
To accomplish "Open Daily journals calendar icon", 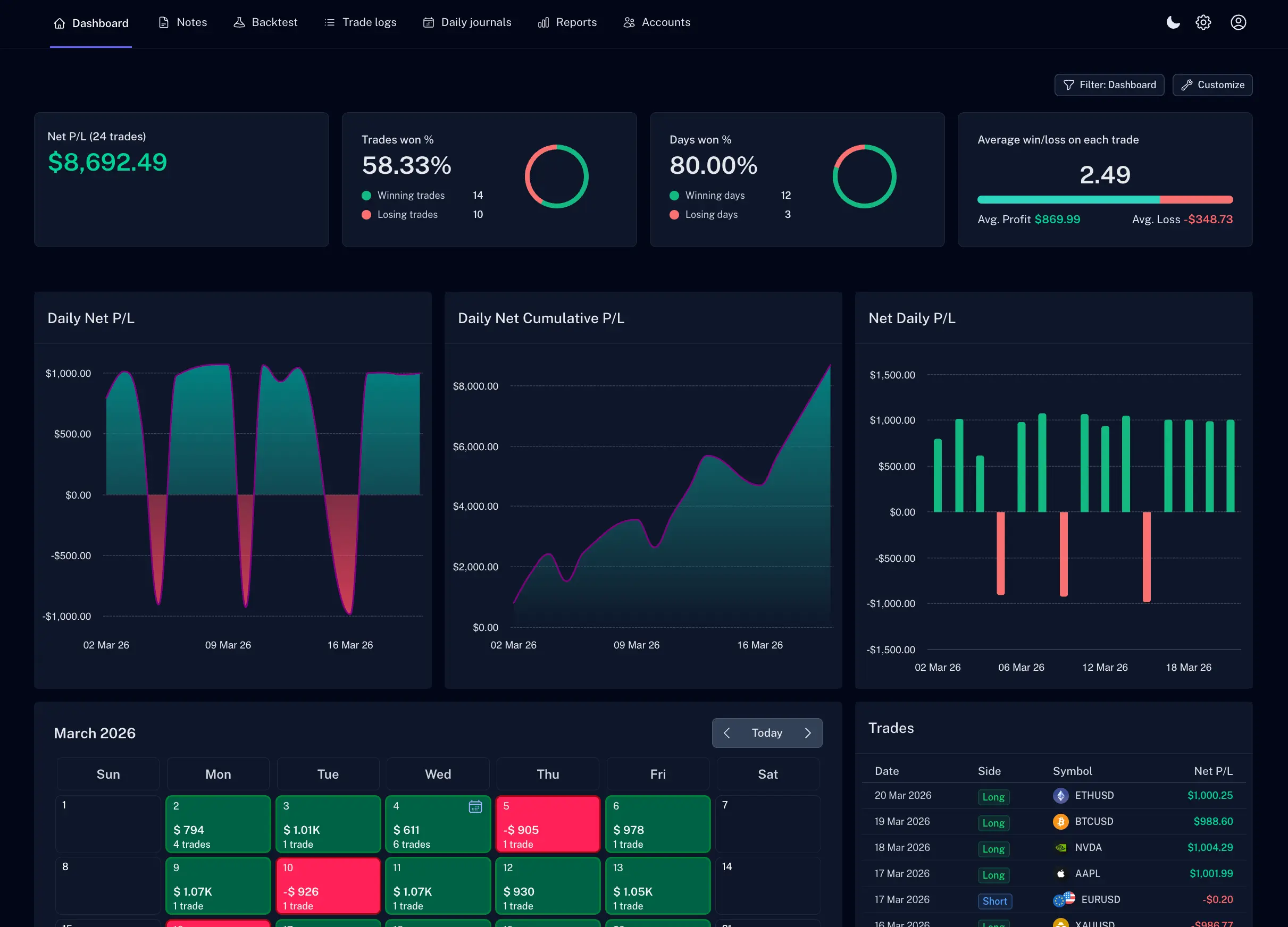I will click(x=428, y=22).
